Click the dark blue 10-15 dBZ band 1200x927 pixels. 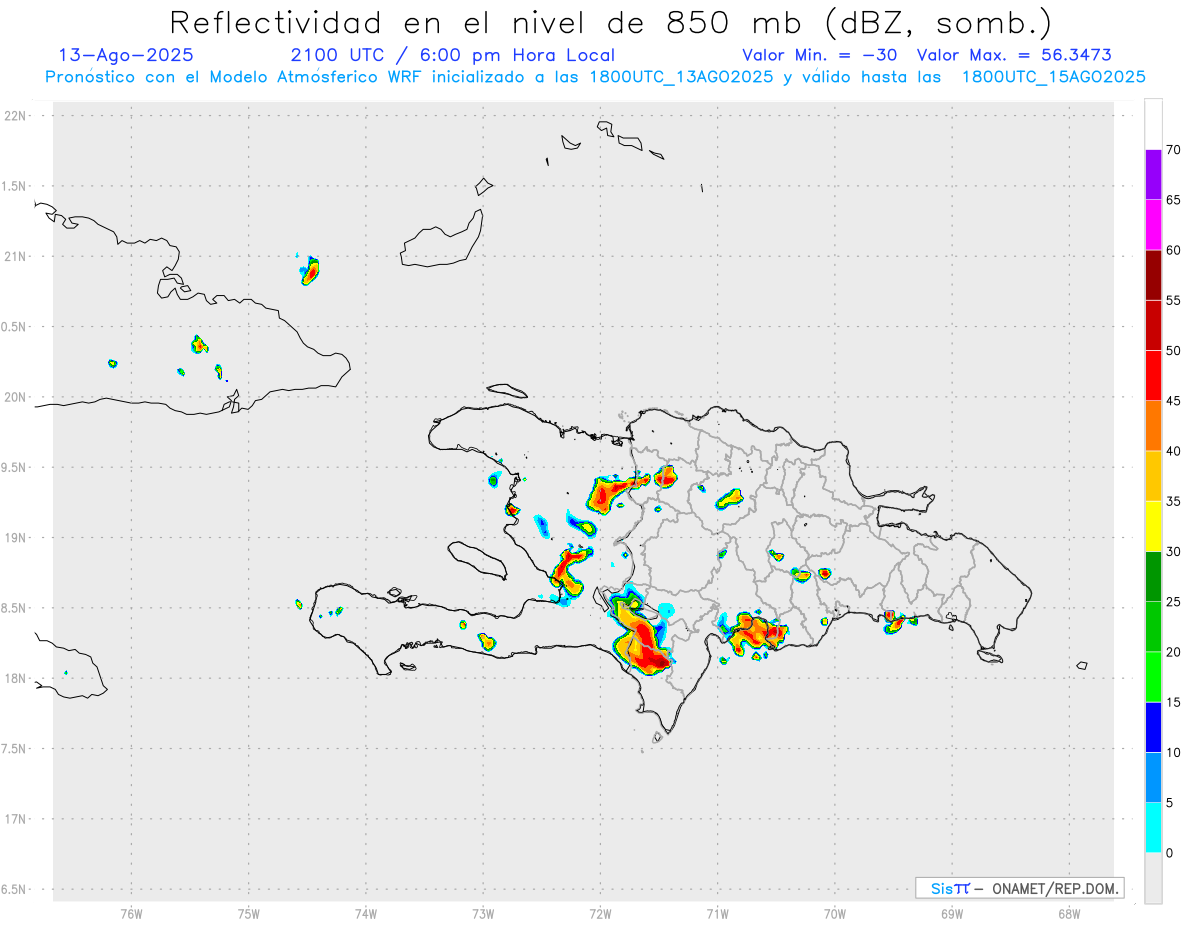[x=1153, y=727]
